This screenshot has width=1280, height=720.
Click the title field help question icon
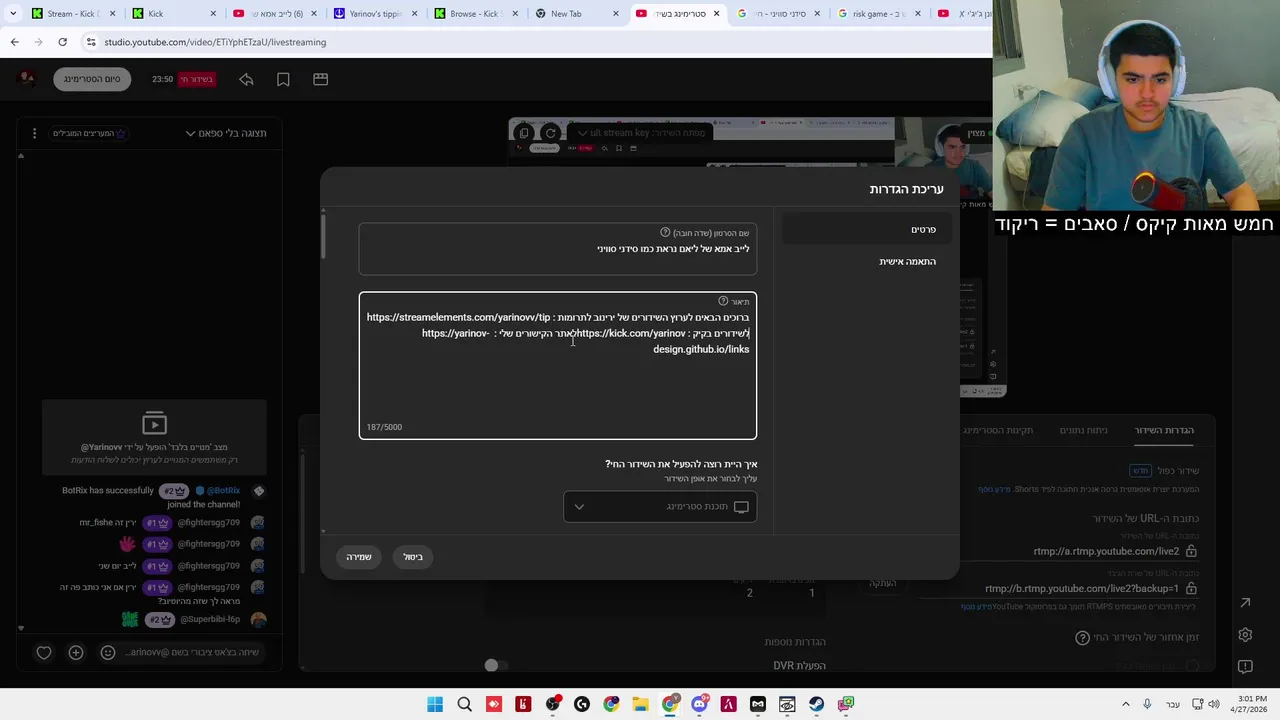point(665,233)
